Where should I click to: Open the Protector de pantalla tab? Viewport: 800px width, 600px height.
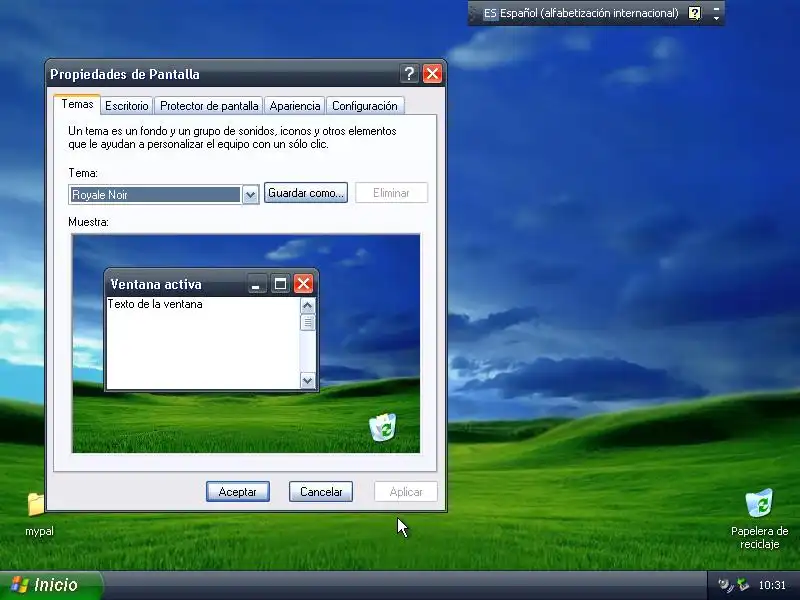209,106
